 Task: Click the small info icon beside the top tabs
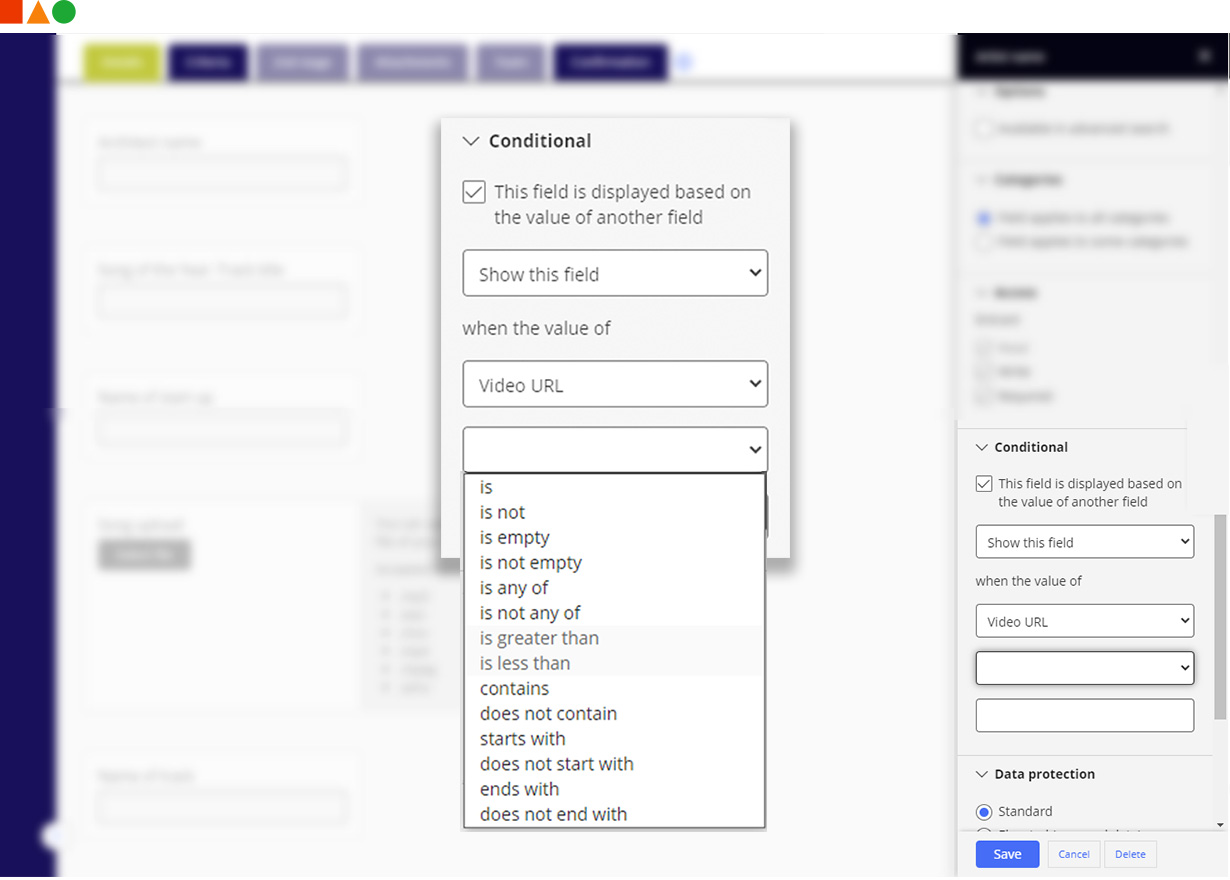coord(684,61)
